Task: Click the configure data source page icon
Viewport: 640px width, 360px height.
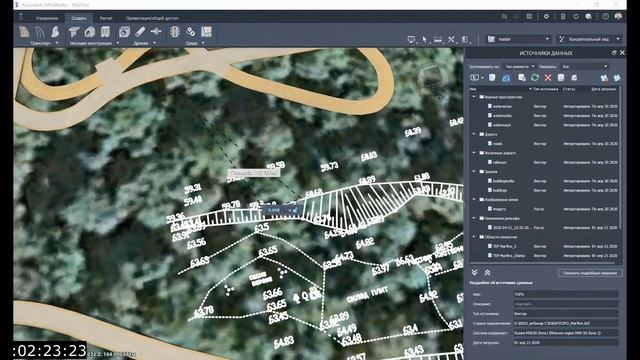Action: pos(561,78)
